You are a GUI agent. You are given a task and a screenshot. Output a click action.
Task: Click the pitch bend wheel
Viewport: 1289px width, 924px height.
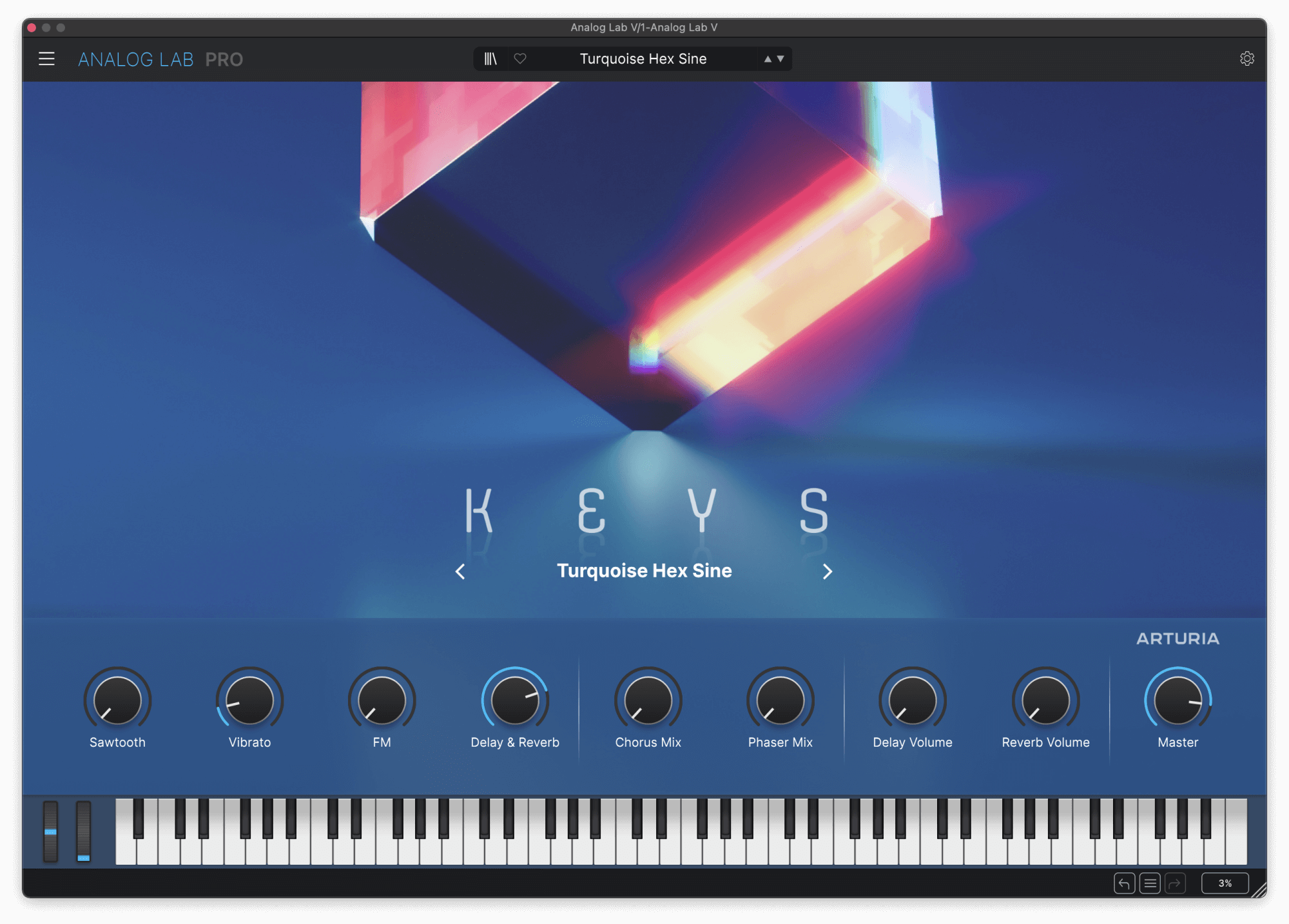point(50,831)
